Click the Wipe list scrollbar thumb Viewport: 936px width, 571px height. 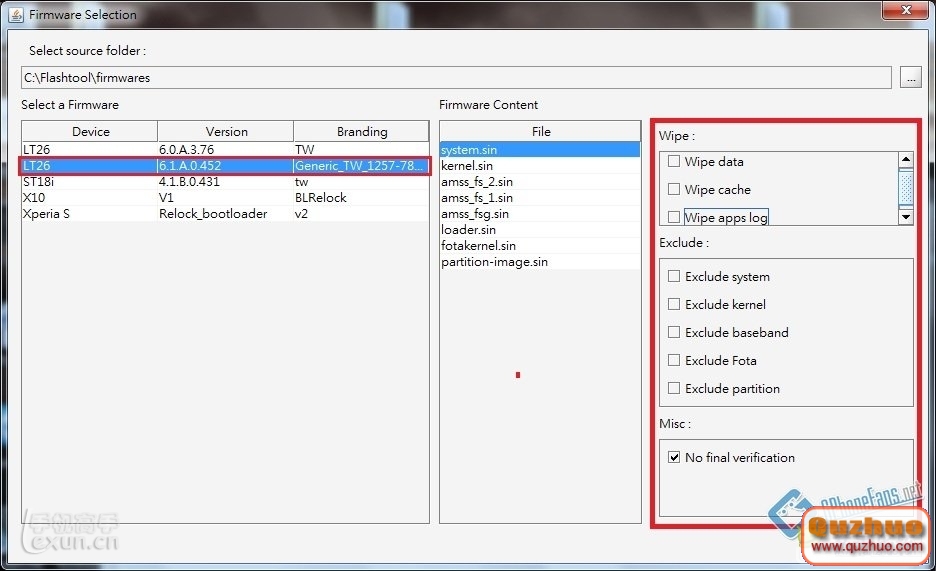[x=906, y=187]
